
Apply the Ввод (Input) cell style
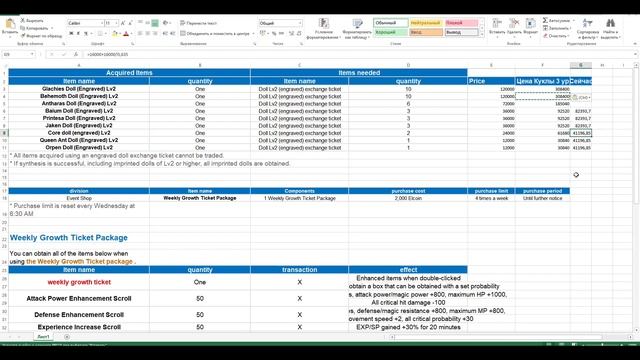click(x=426, y=32)
